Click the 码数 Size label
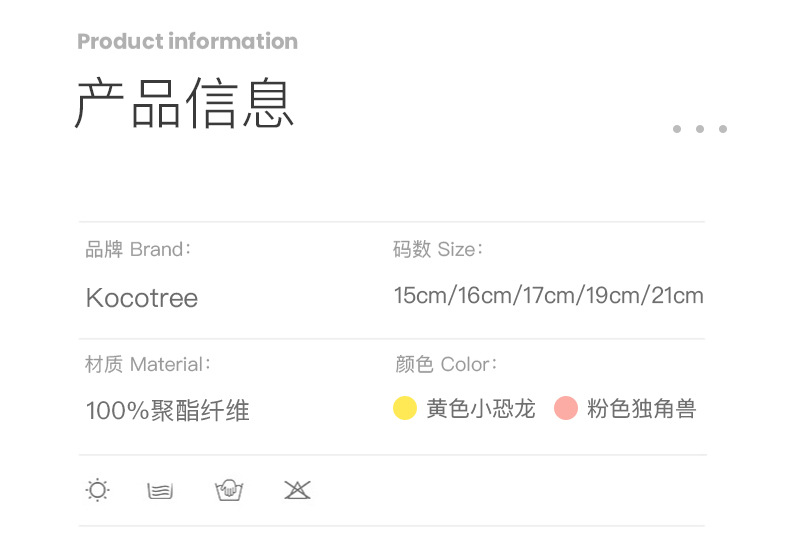 click(438, 249)
